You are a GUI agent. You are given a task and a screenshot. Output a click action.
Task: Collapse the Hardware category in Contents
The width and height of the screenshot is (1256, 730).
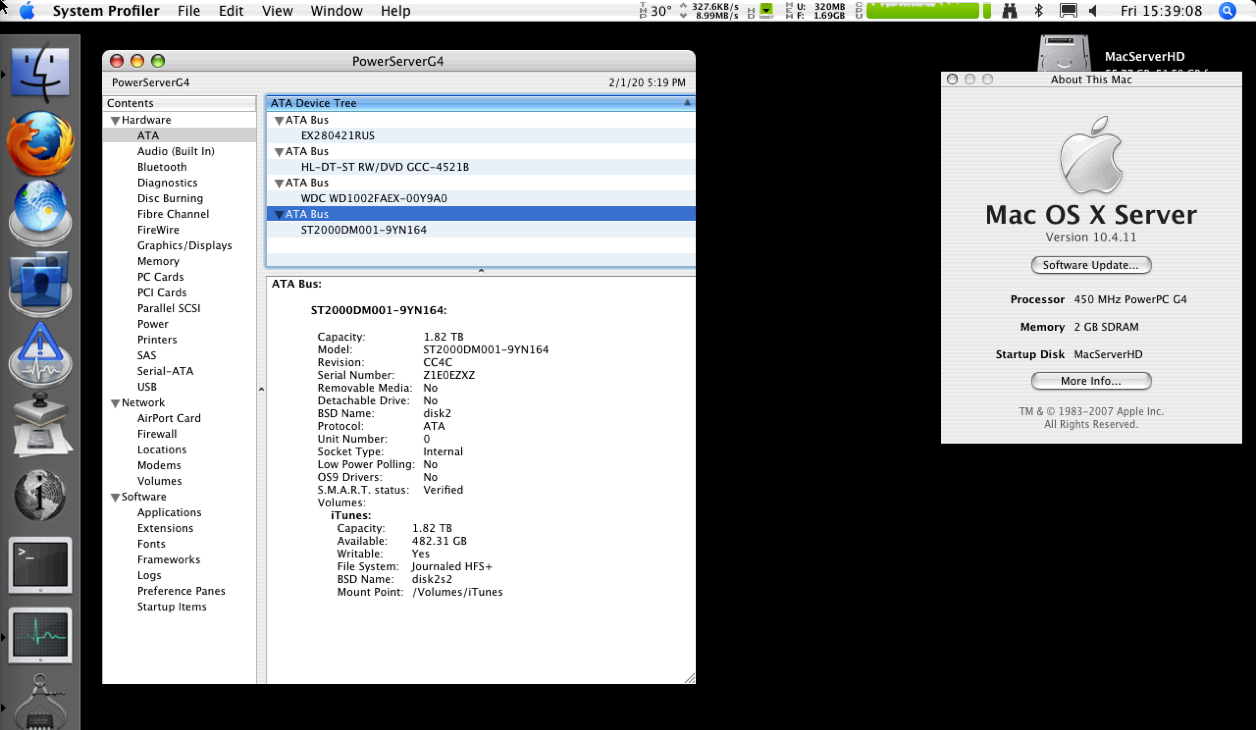(x=115, y=120)
